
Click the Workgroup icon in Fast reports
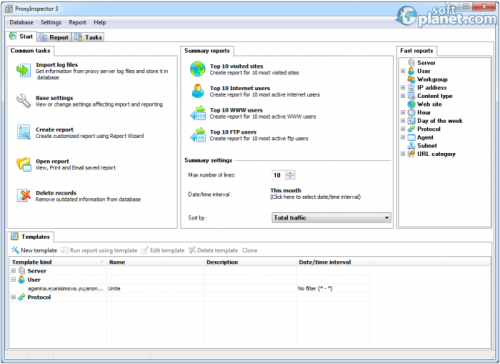coord(411,79)
